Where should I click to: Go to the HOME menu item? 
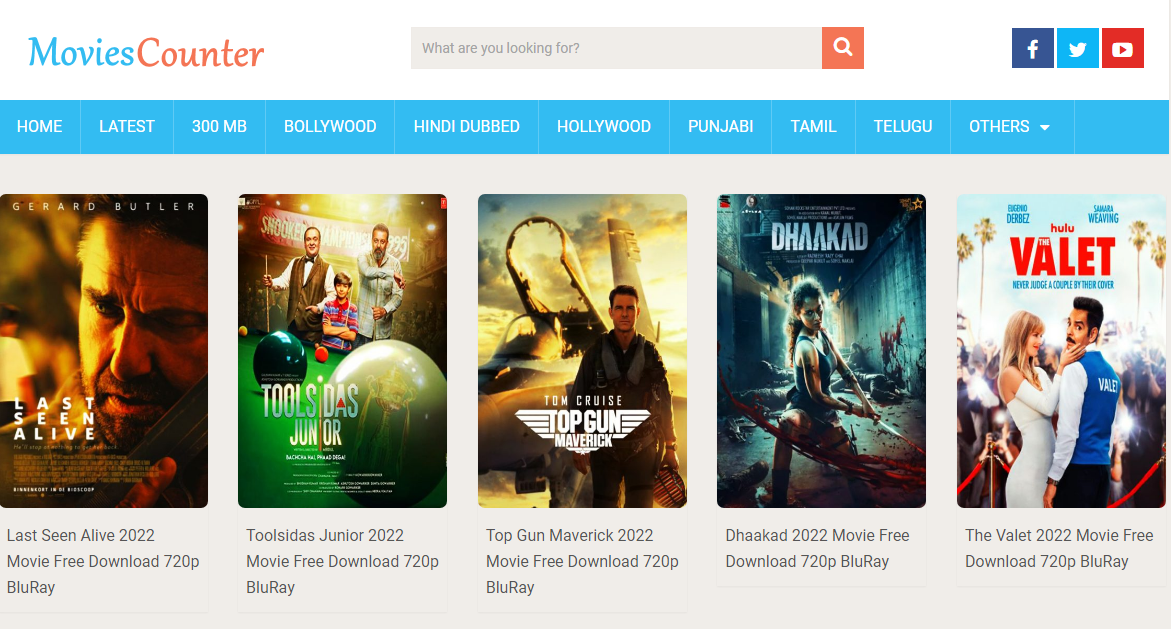coord(40,127)
